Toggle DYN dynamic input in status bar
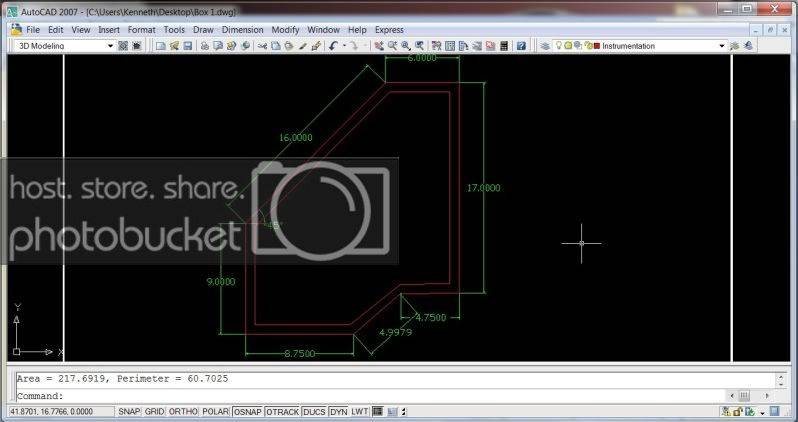The height and width of the screenshot is (422, 798). coord(338,412)
